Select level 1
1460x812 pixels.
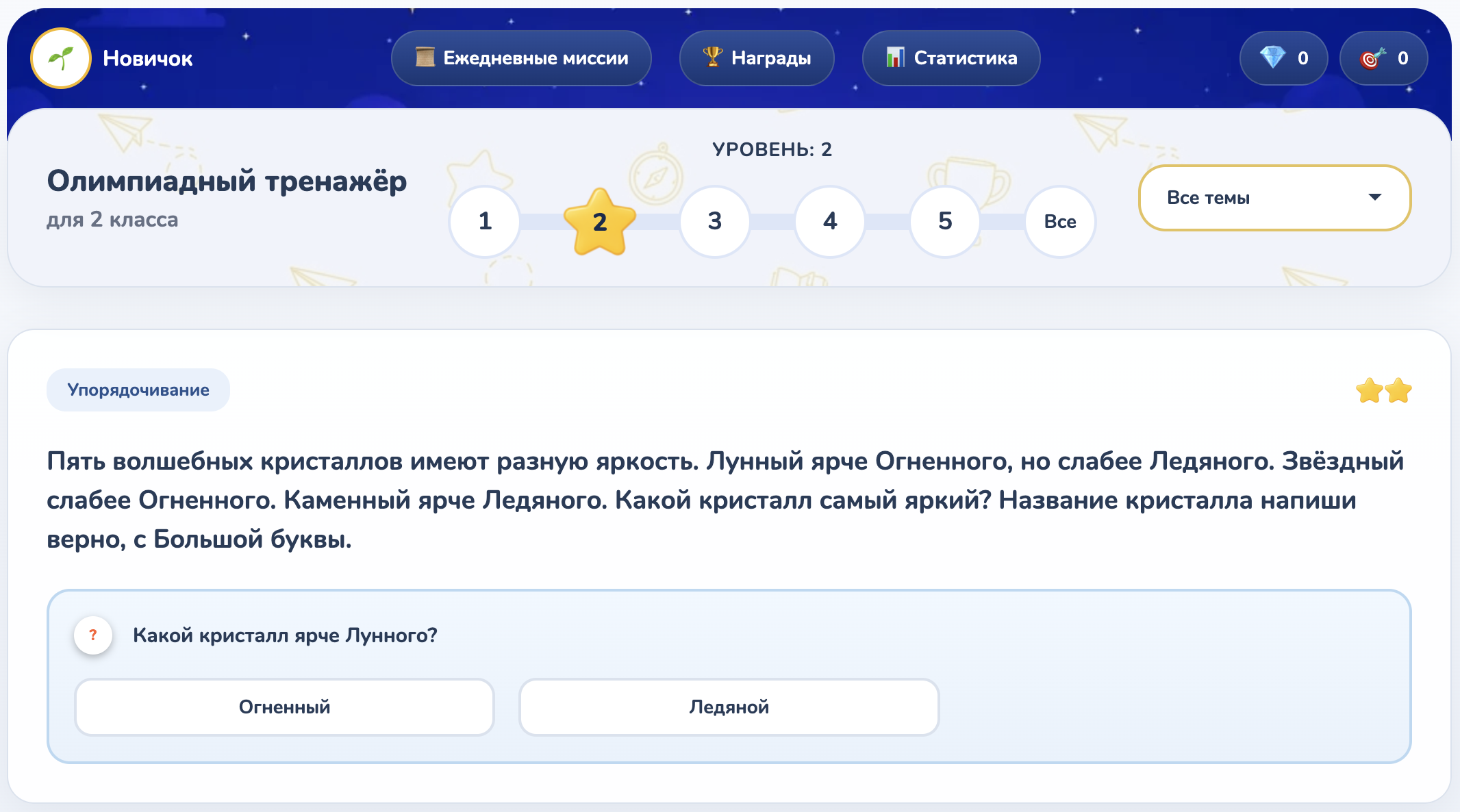(x=485, y=221)
